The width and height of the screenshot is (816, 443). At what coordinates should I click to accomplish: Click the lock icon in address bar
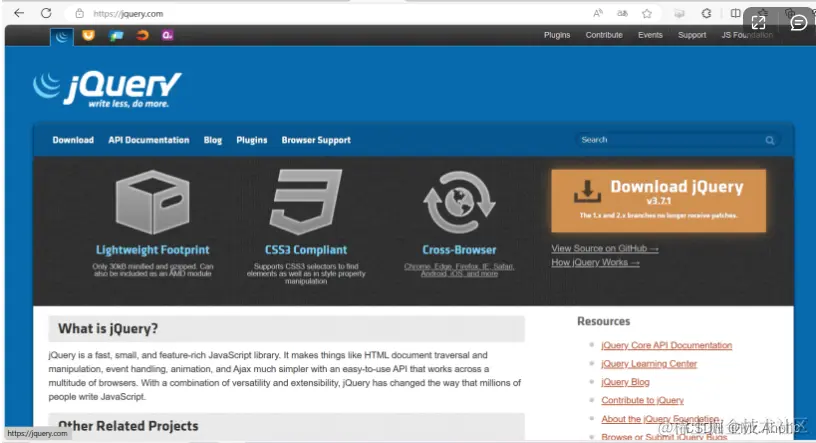click(80, 14)
